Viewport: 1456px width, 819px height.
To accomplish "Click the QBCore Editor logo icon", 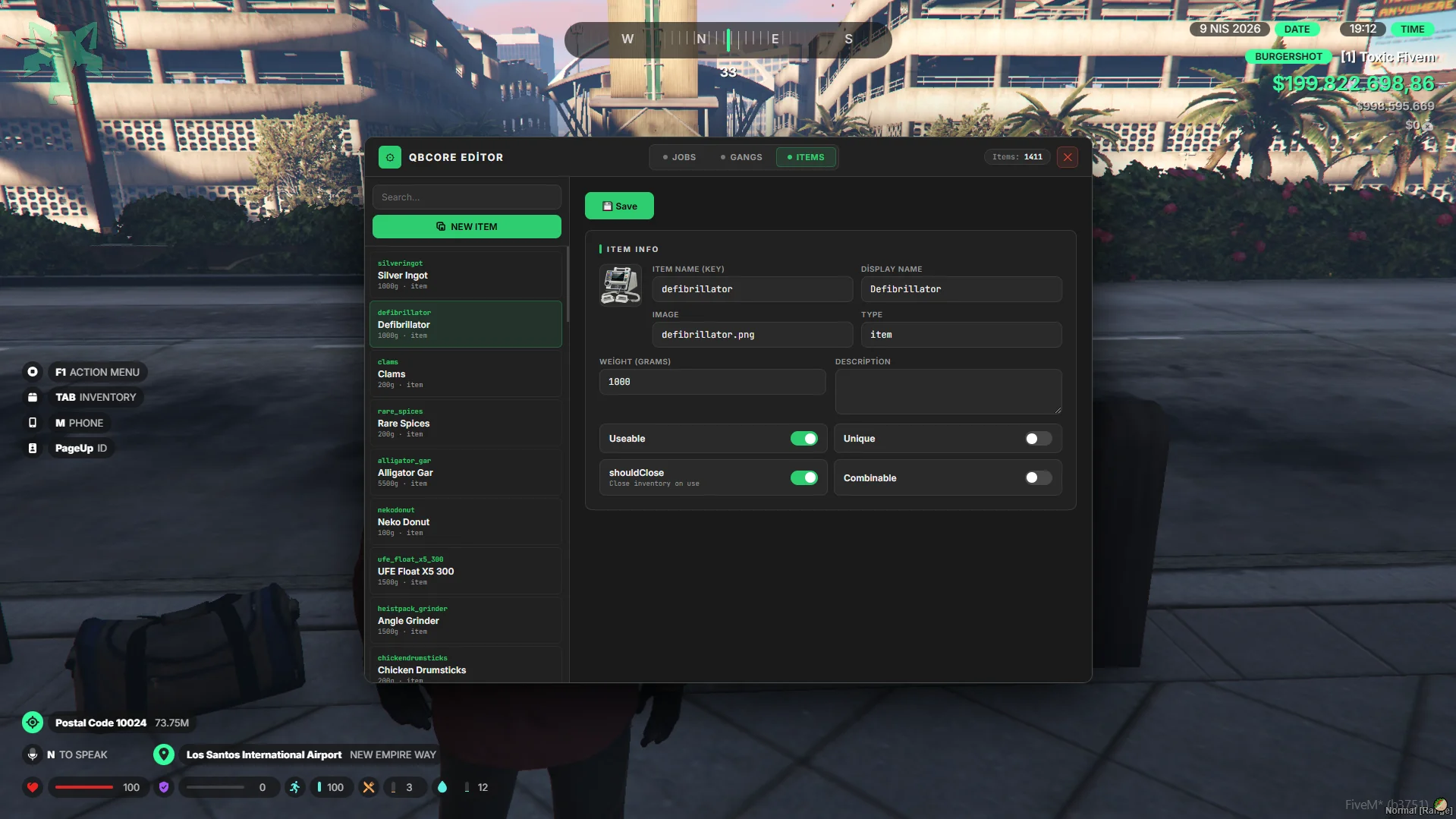I will [x=389, y=157].
